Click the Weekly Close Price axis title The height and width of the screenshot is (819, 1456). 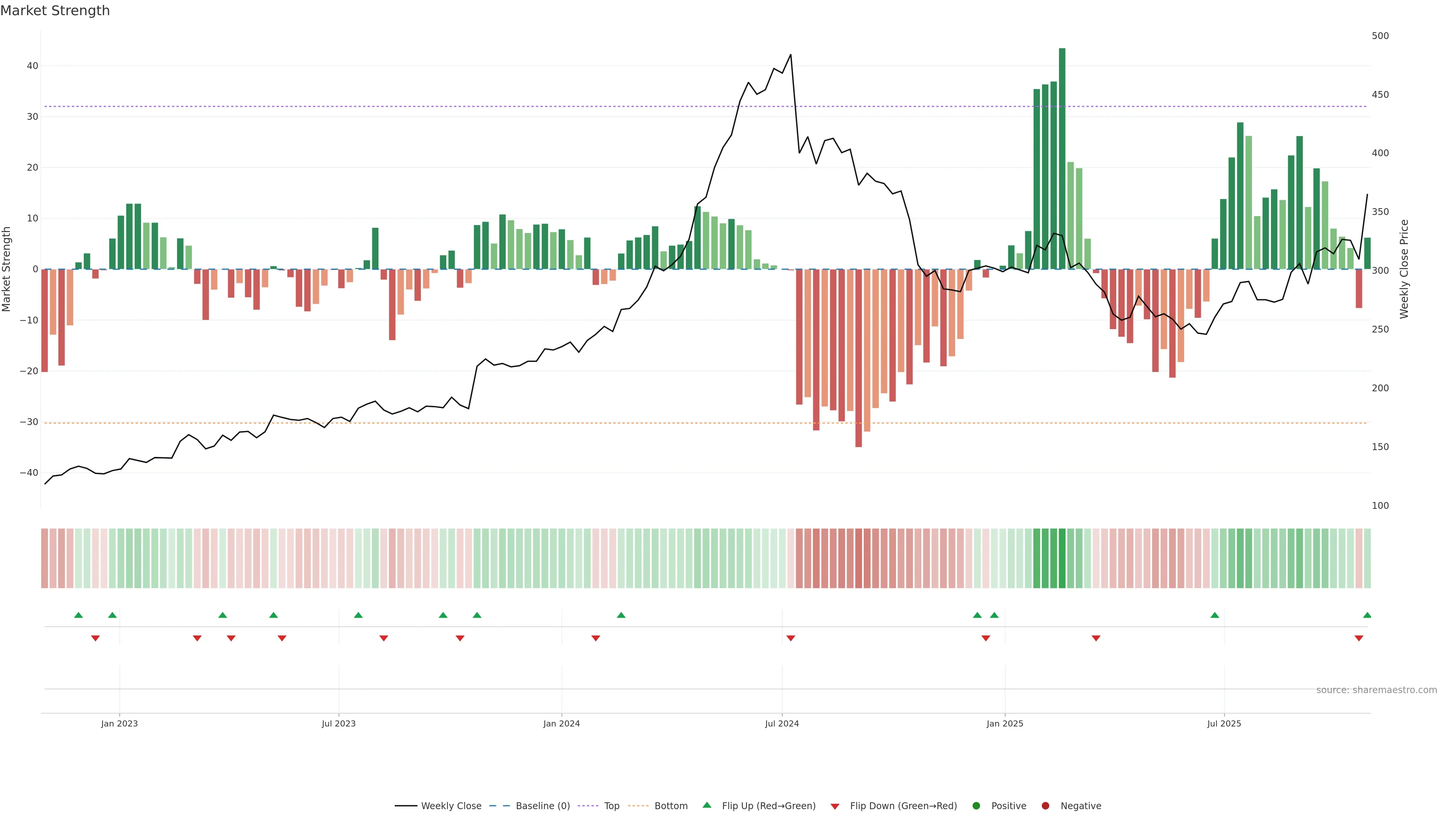pyautogui.click(x=1404, y=269)
